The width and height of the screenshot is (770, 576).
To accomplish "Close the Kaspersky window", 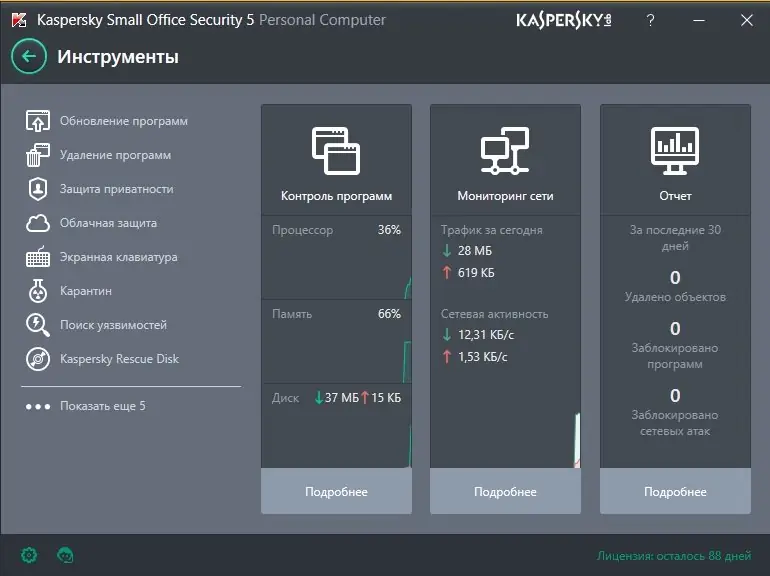I will click(746, 20).
